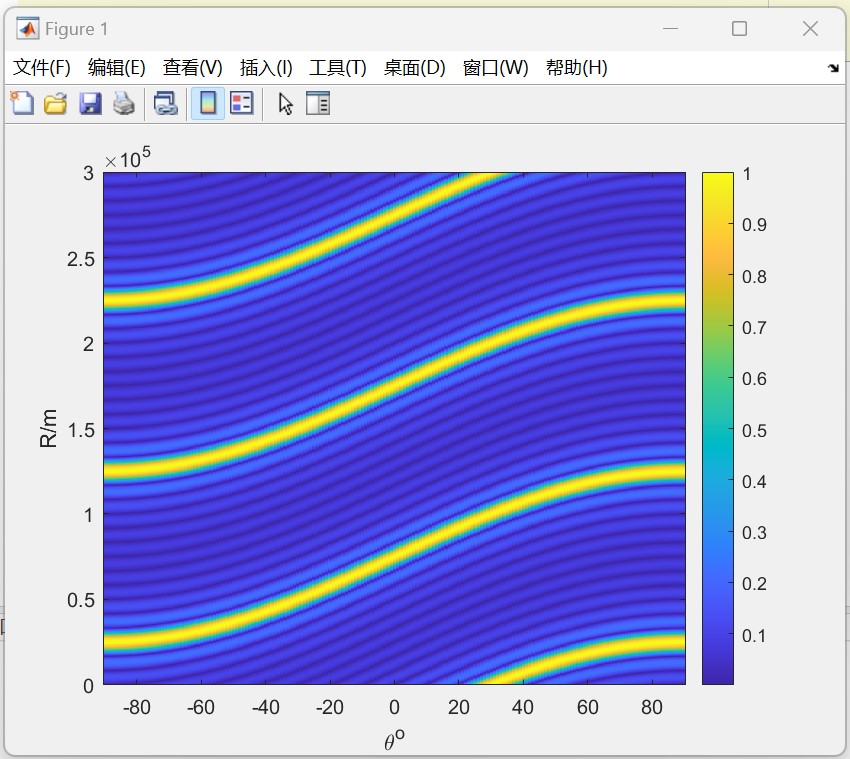Click the MATLAB logo in title bar
The image size is (850, 759).
pyautogui.click(x=27, y=28)
